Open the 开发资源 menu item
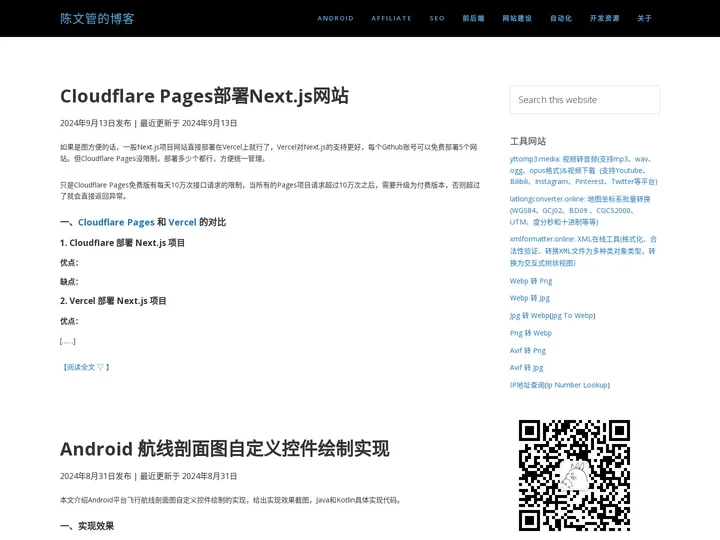Screen dimensions: 720x540 (x=604, y=18)
